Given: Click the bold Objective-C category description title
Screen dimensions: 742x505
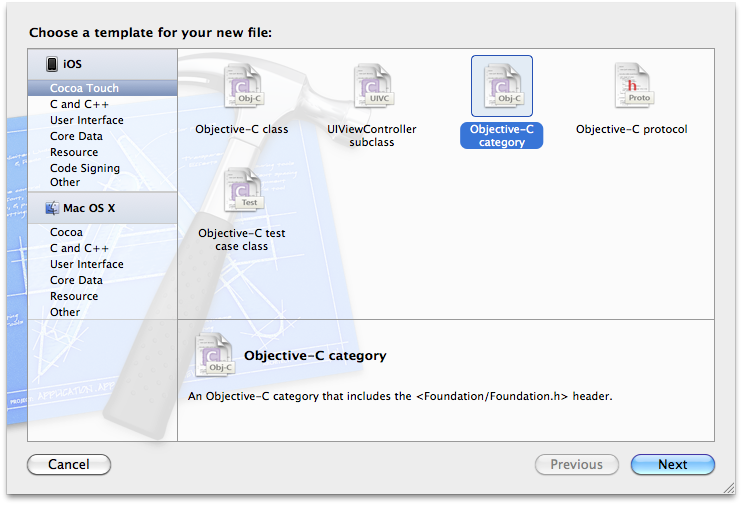Looking at the screenshot, I should (315, 356).
